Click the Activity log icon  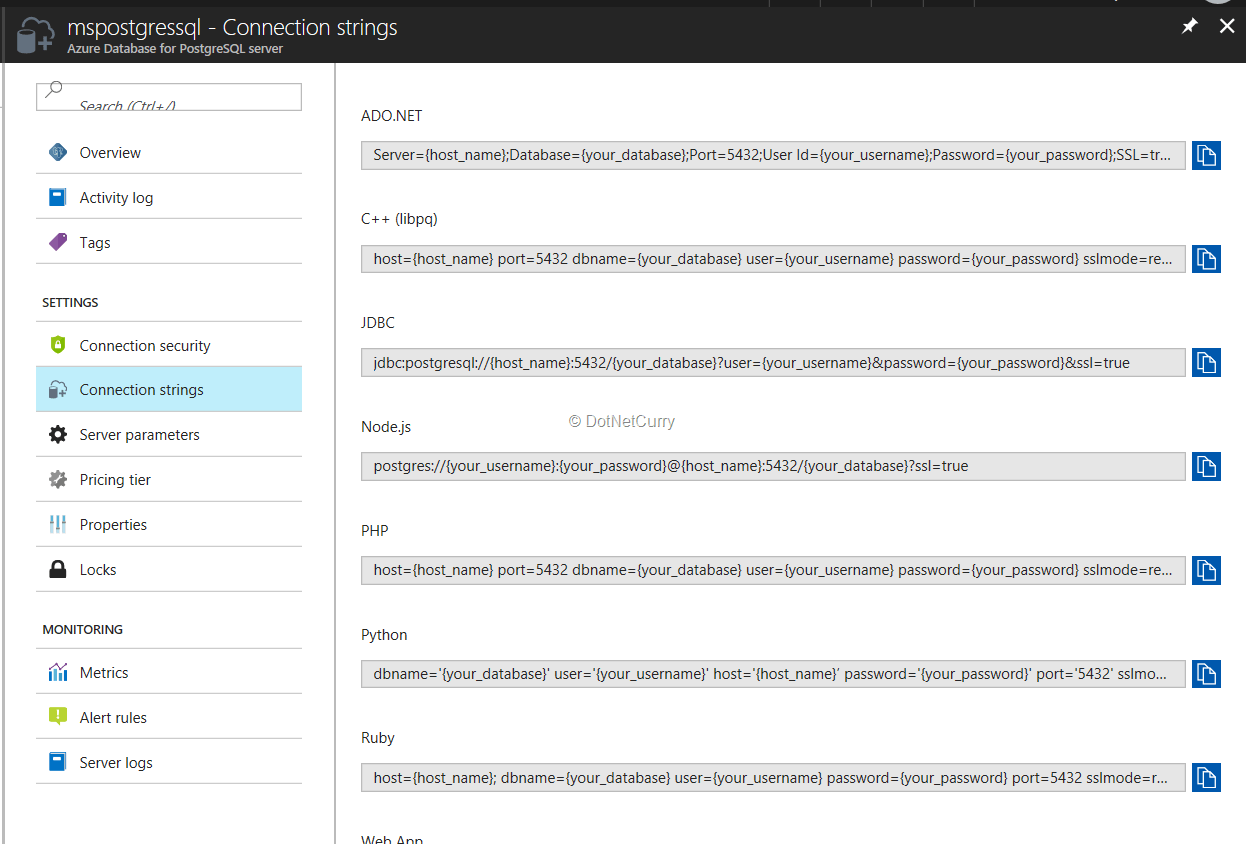coord(58,197)
